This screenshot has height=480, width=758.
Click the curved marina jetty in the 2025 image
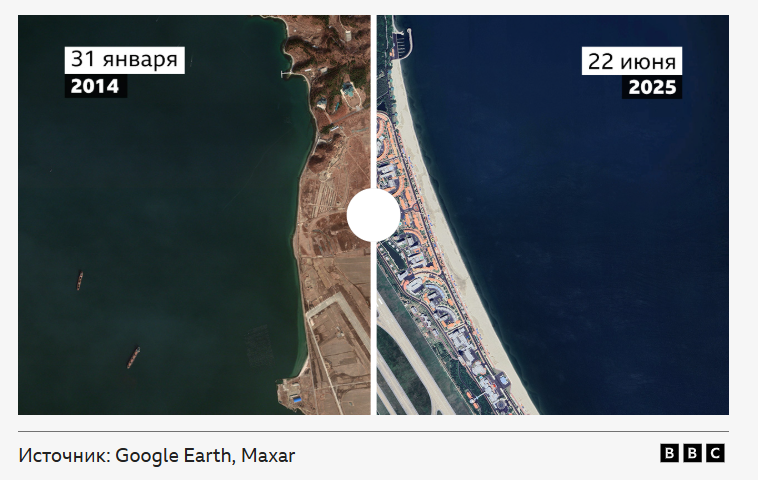pyautogui.click(x=404, y=43)
